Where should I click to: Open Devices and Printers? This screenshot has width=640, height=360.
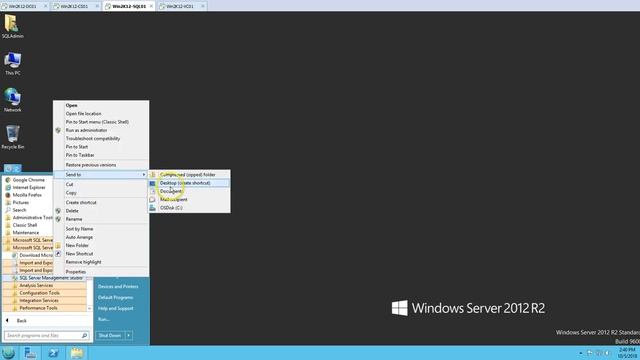(118, 287)
